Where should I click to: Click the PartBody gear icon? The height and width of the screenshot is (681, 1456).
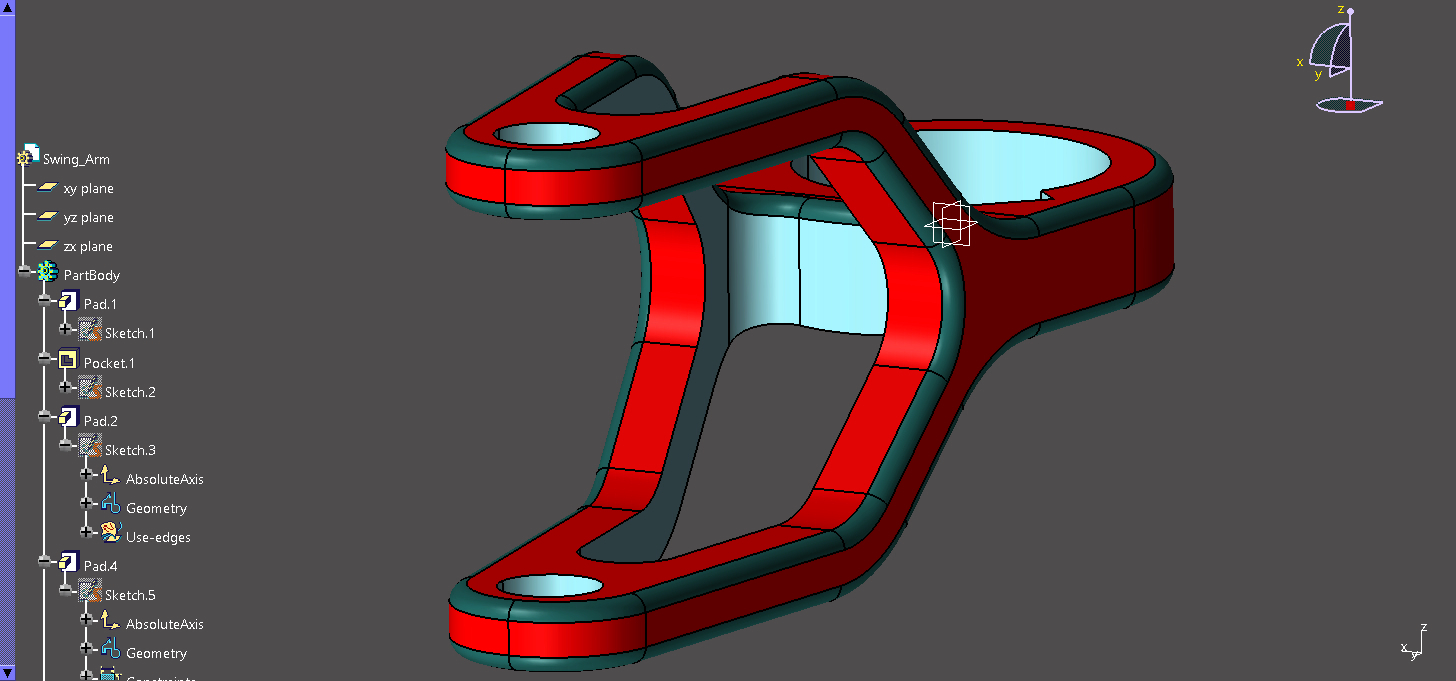point(48,273)
